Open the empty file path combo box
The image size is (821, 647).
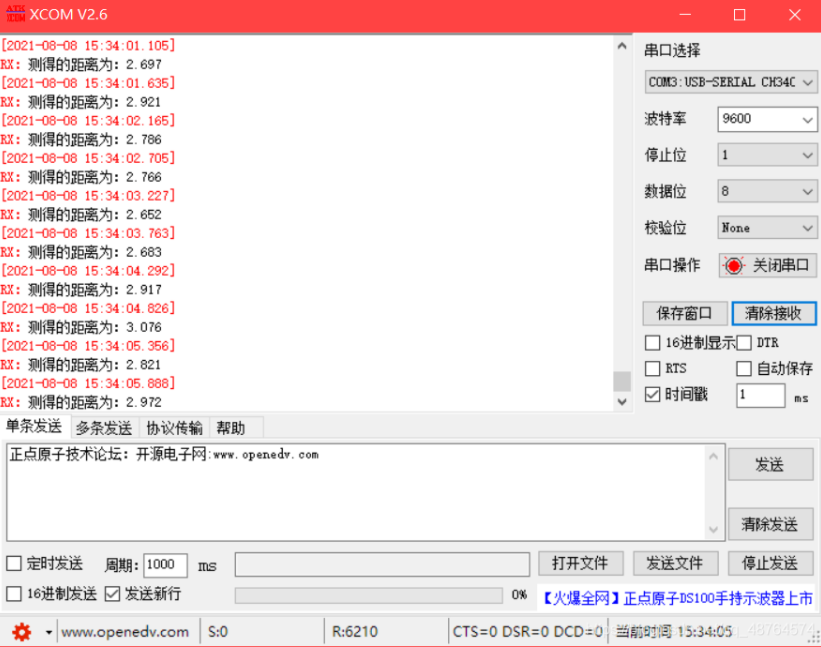[x=382, y=565]
